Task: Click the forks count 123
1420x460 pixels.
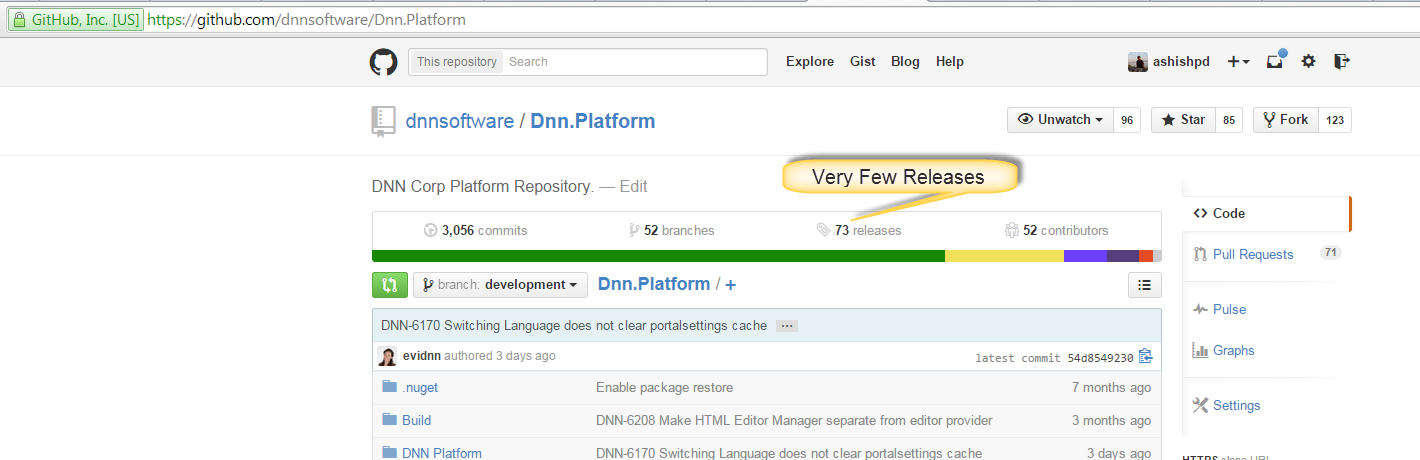Action: [1335, 120]
